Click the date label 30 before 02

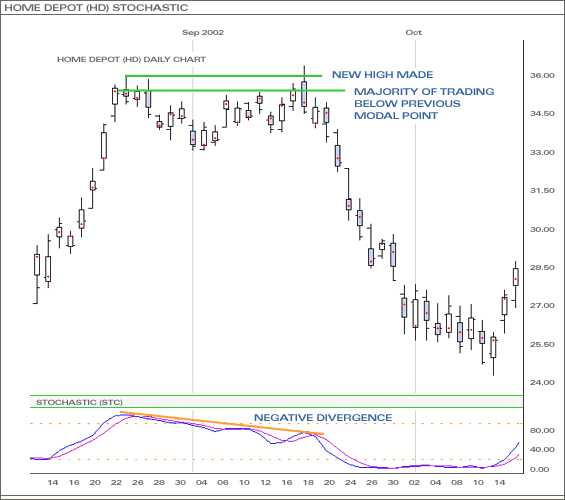coord(393,482)
